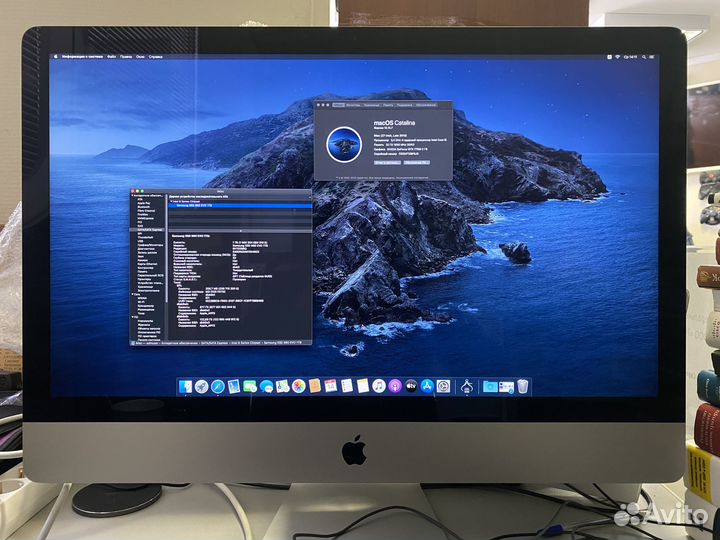Switch to Память tab in About This Mac
Viewport: 720px width, 540px height.
[388, 105]
